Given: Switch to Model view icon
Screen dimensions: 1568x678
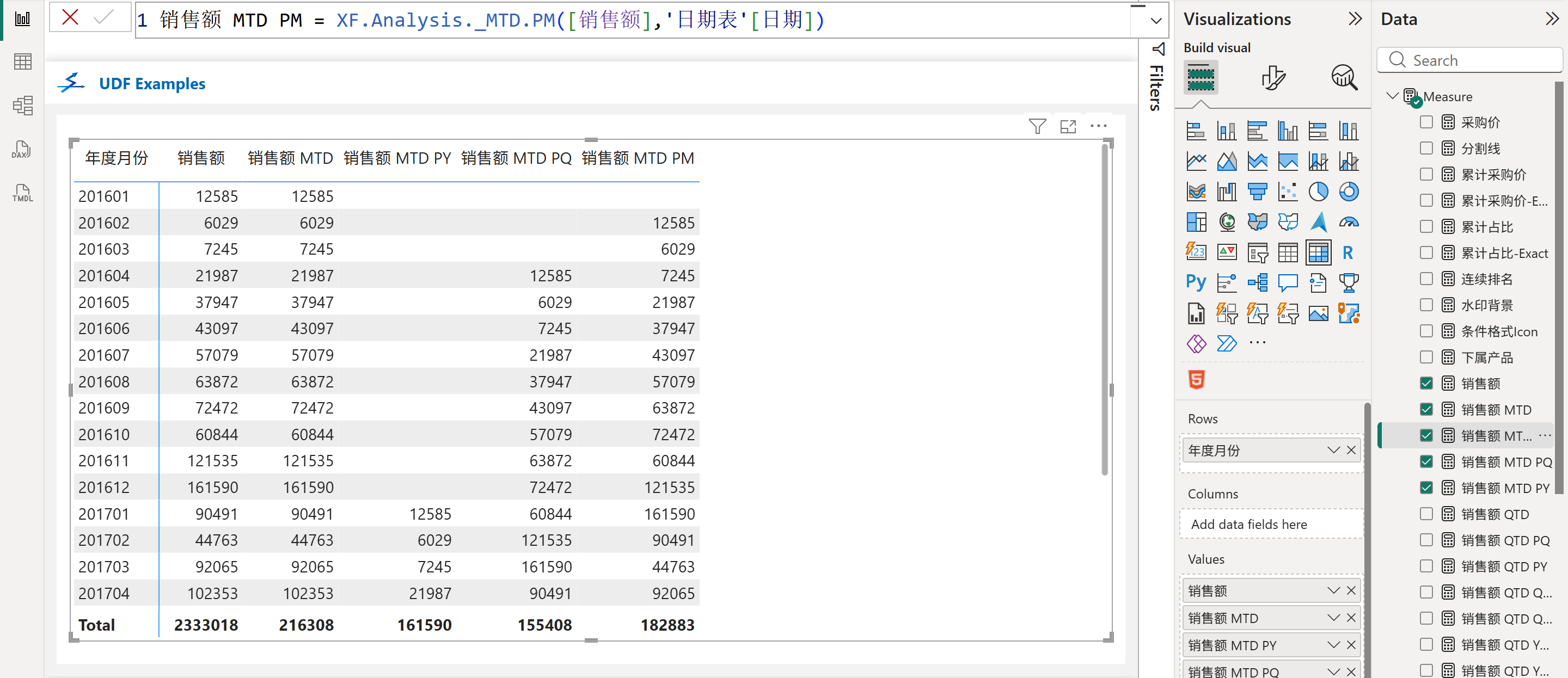Looking at the screenshot, I should click(x=22, y=106).
